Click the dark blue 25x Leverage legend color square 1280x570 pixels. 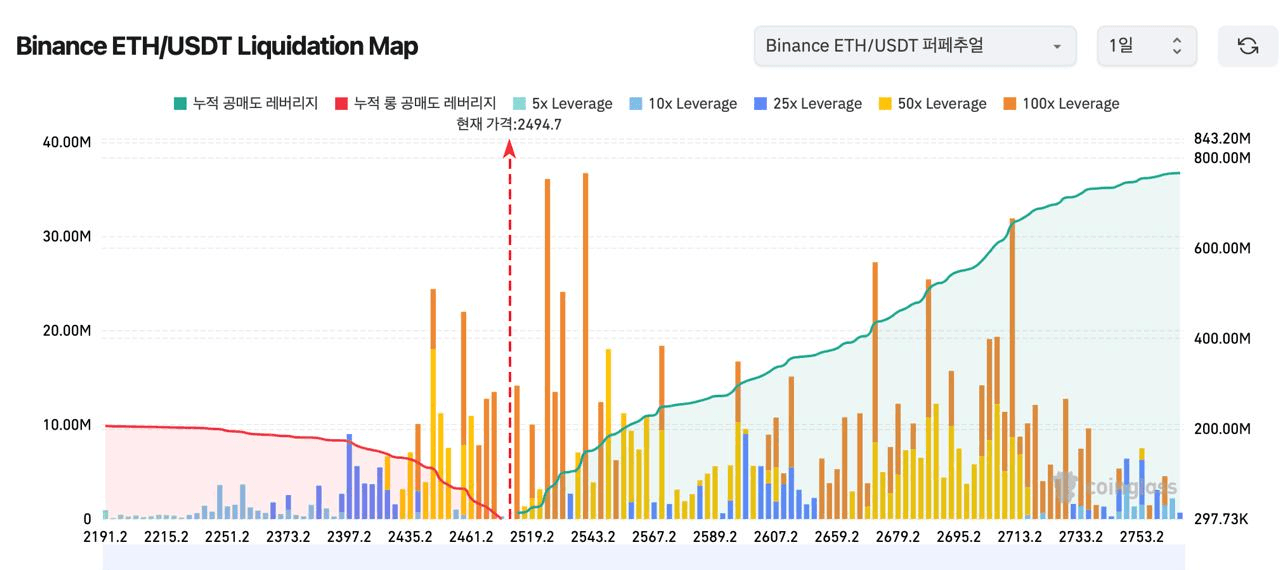coord(761,103)
